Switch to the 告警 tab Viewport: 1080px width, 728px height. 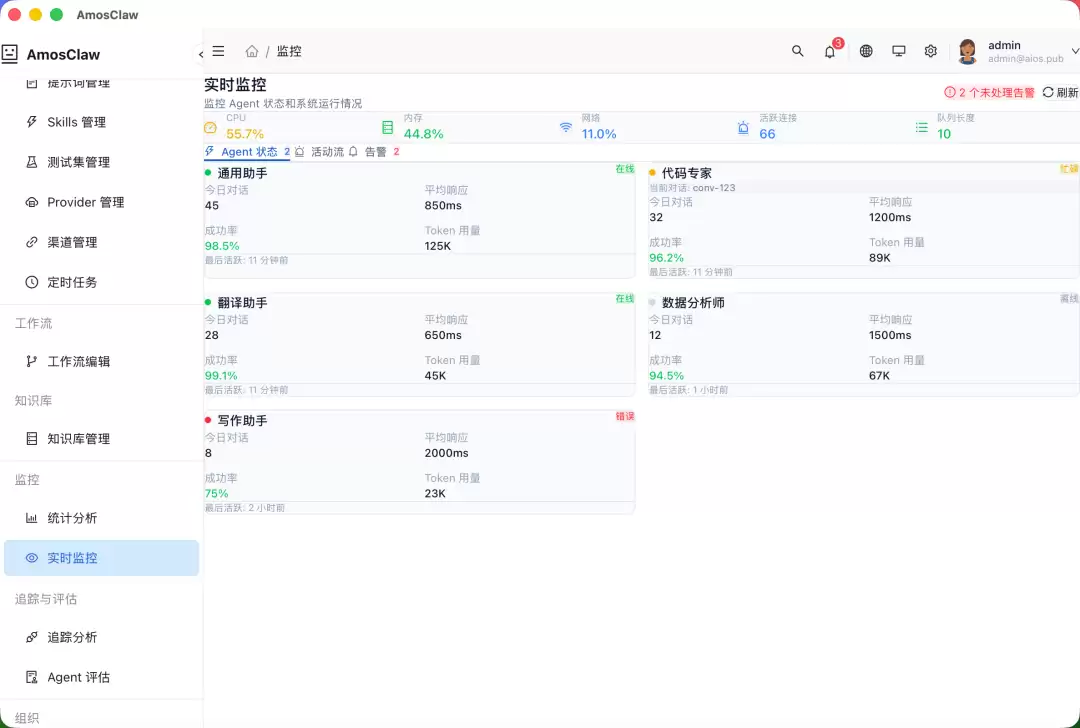[x=374, y=152]
